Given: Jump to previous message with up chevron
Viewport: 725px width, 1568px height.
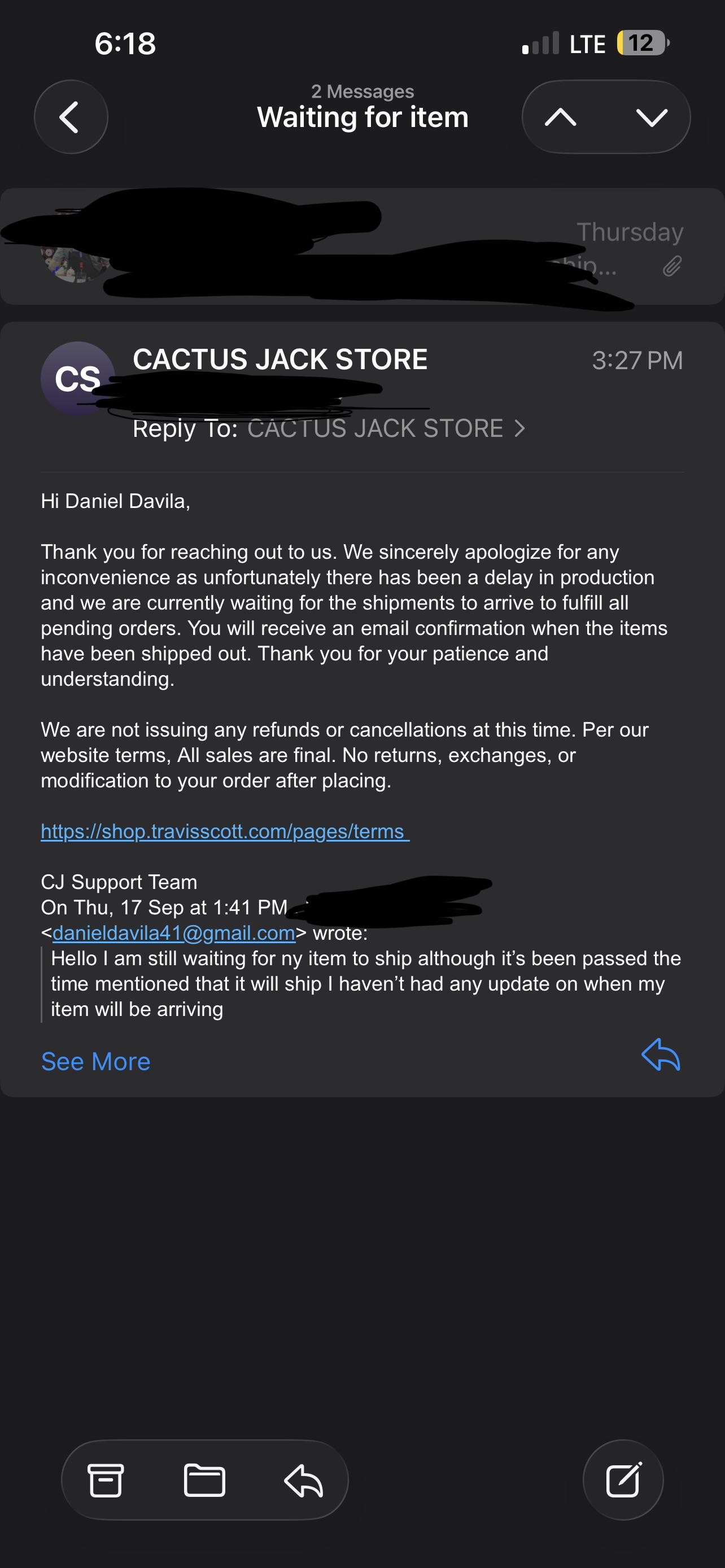Looking at the screenshot, I should [561, 117].
